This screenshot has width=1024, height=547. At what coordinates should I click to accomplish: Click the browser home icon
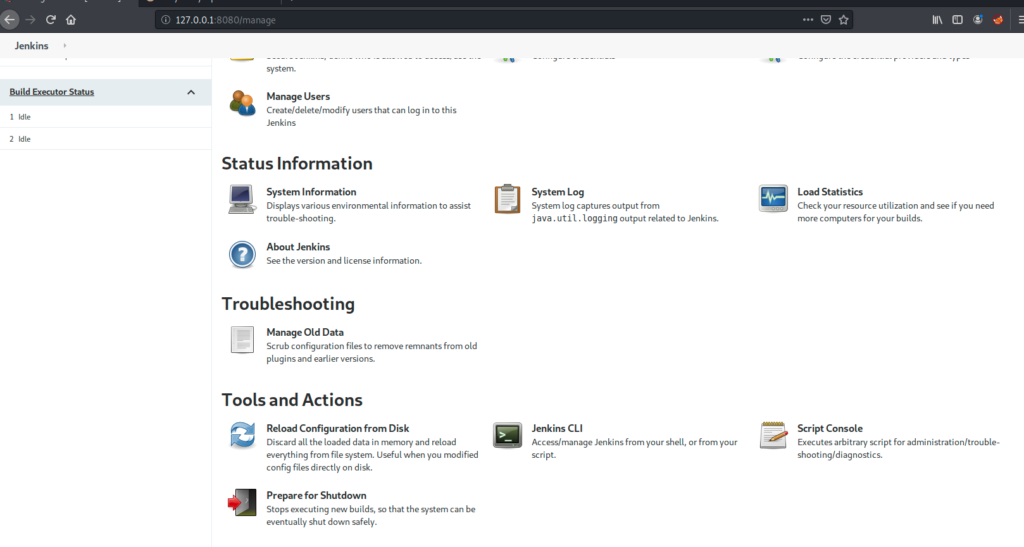click(71, 20)
